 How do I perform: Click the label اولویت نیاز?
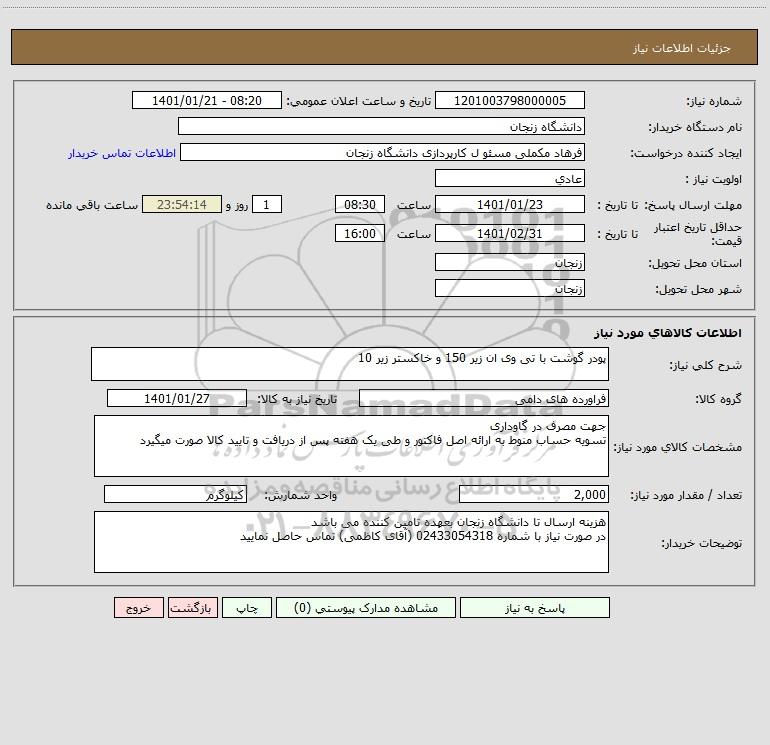pyautogui.click(x=713, y=180)
